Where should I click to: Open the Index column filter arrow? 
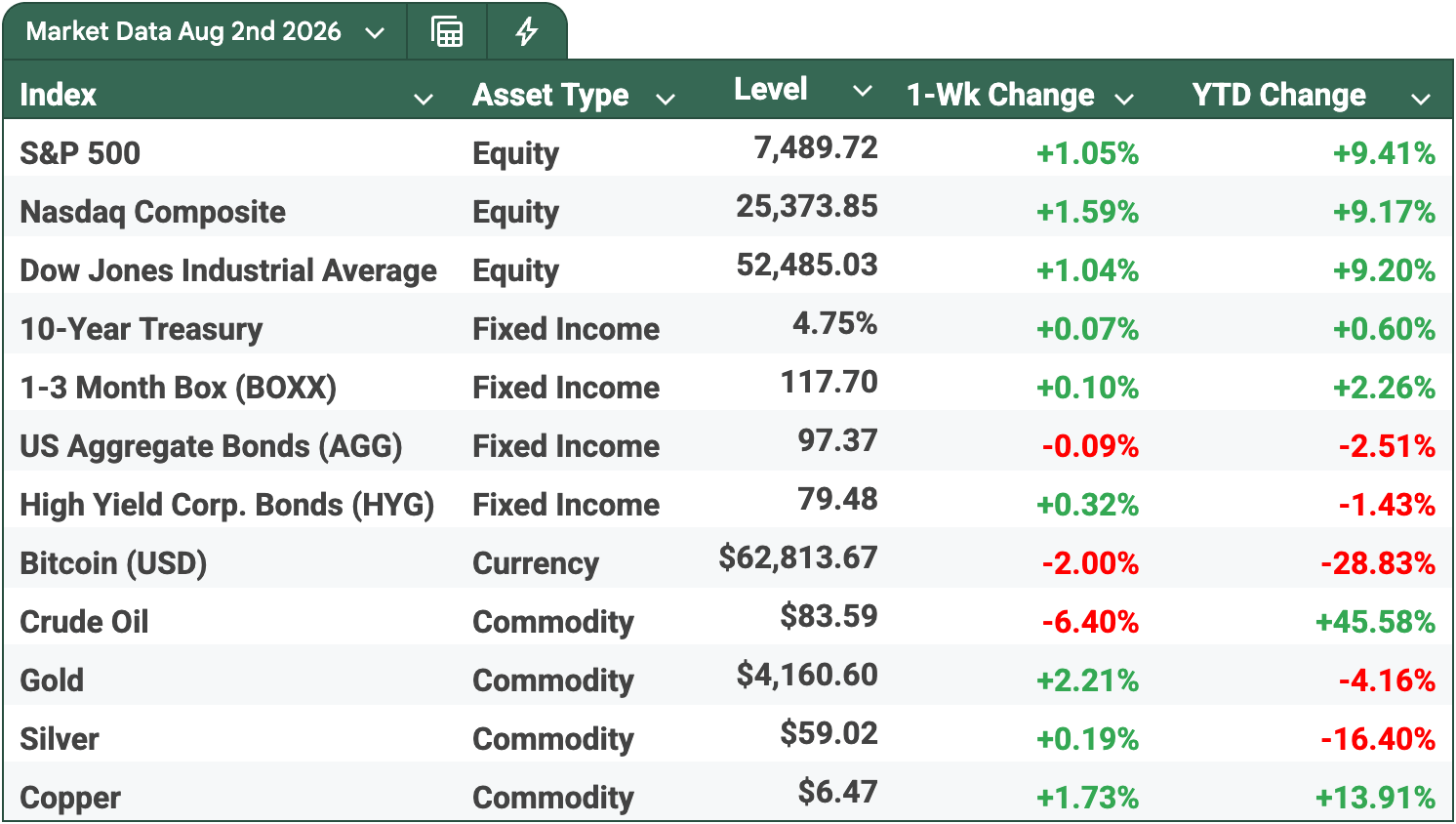[424, 99]
